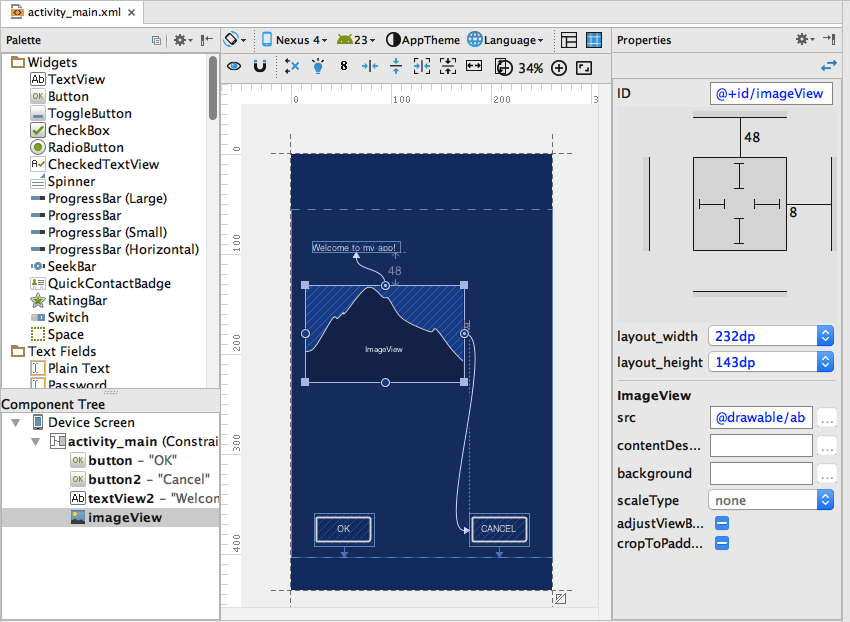This screenshot has width=850, height=622.
Task: Open the Nexus 4 device dropdown
Action: (x=294, y=40)
